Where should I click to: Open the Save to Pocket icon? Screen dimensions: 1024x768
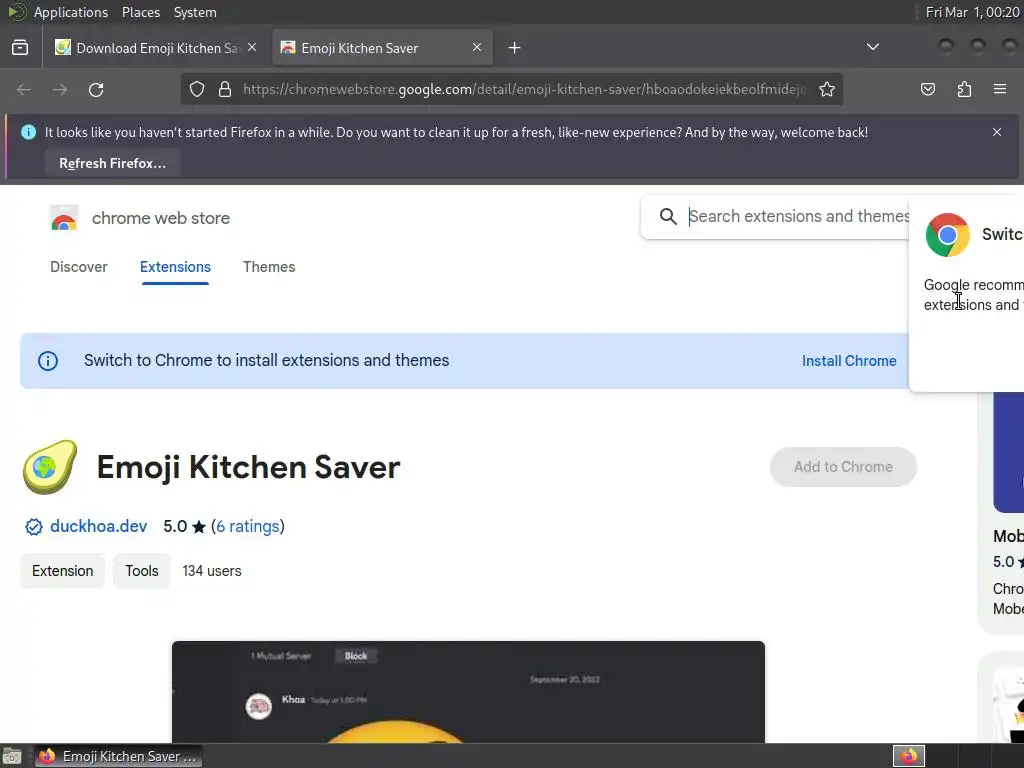[928, 89]
